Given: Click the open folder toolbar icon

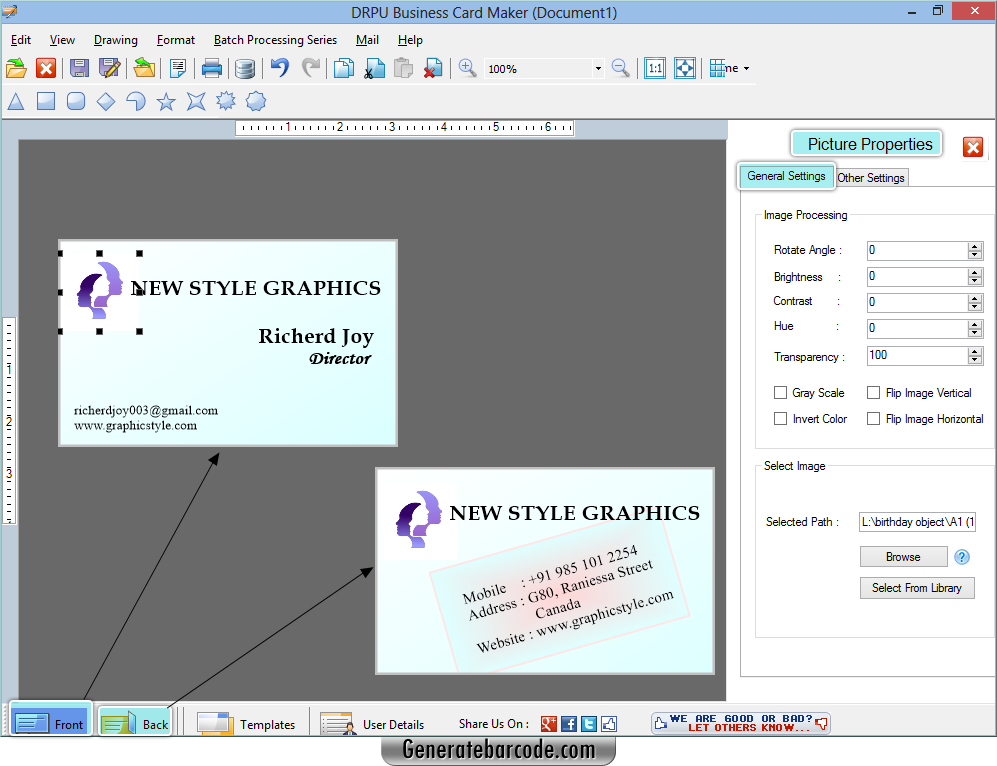Looking at the screenshot, I should pyautogui.click(x=16, y=68).
